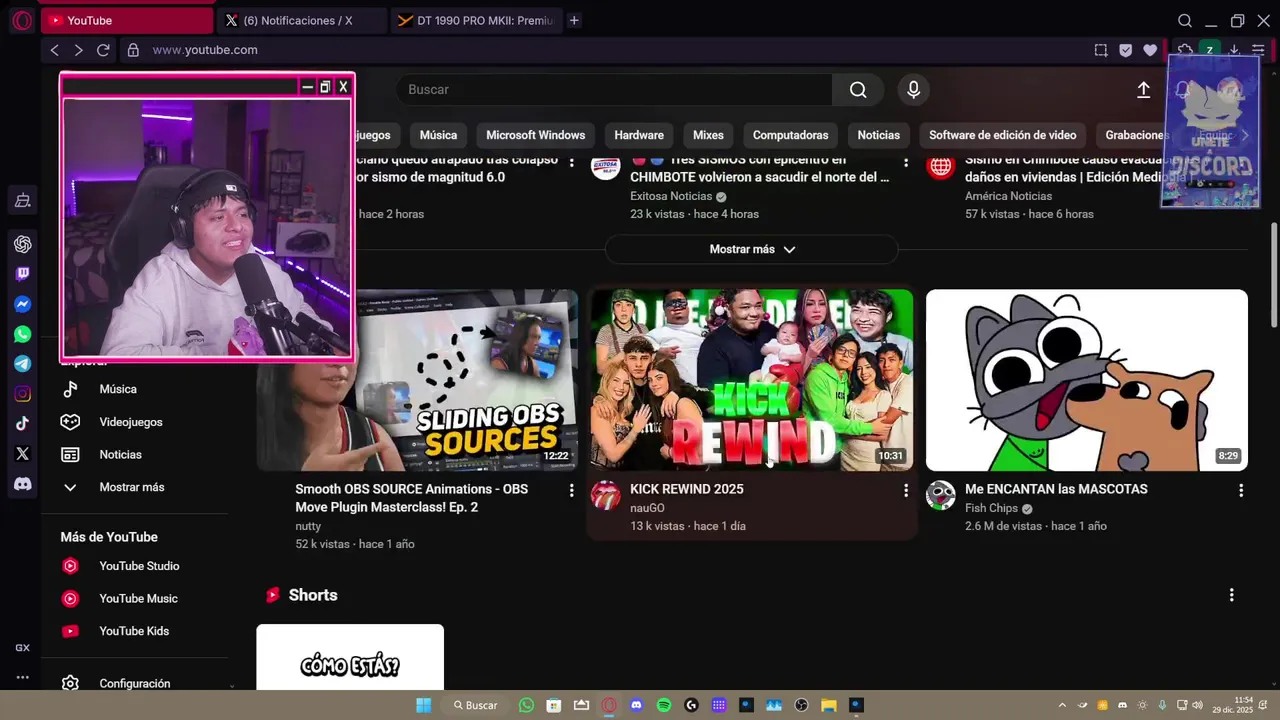Open Configuración in sidebar
1280x720 pixels.
[x=134, y=683]
